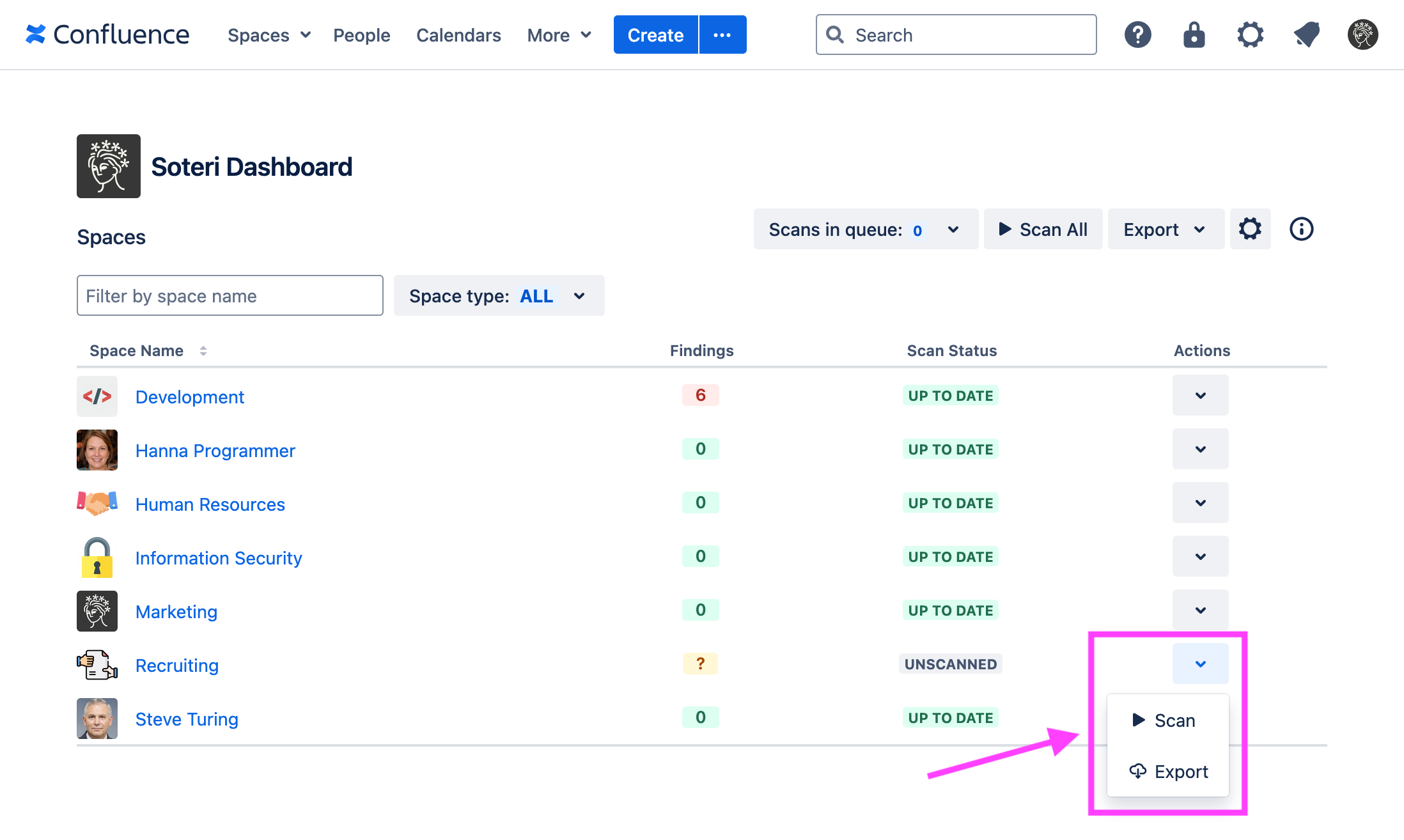Click the lock icon in the top bar
The height and width of the screenshot is (840, 1404).
click(x=1194, y=35)
